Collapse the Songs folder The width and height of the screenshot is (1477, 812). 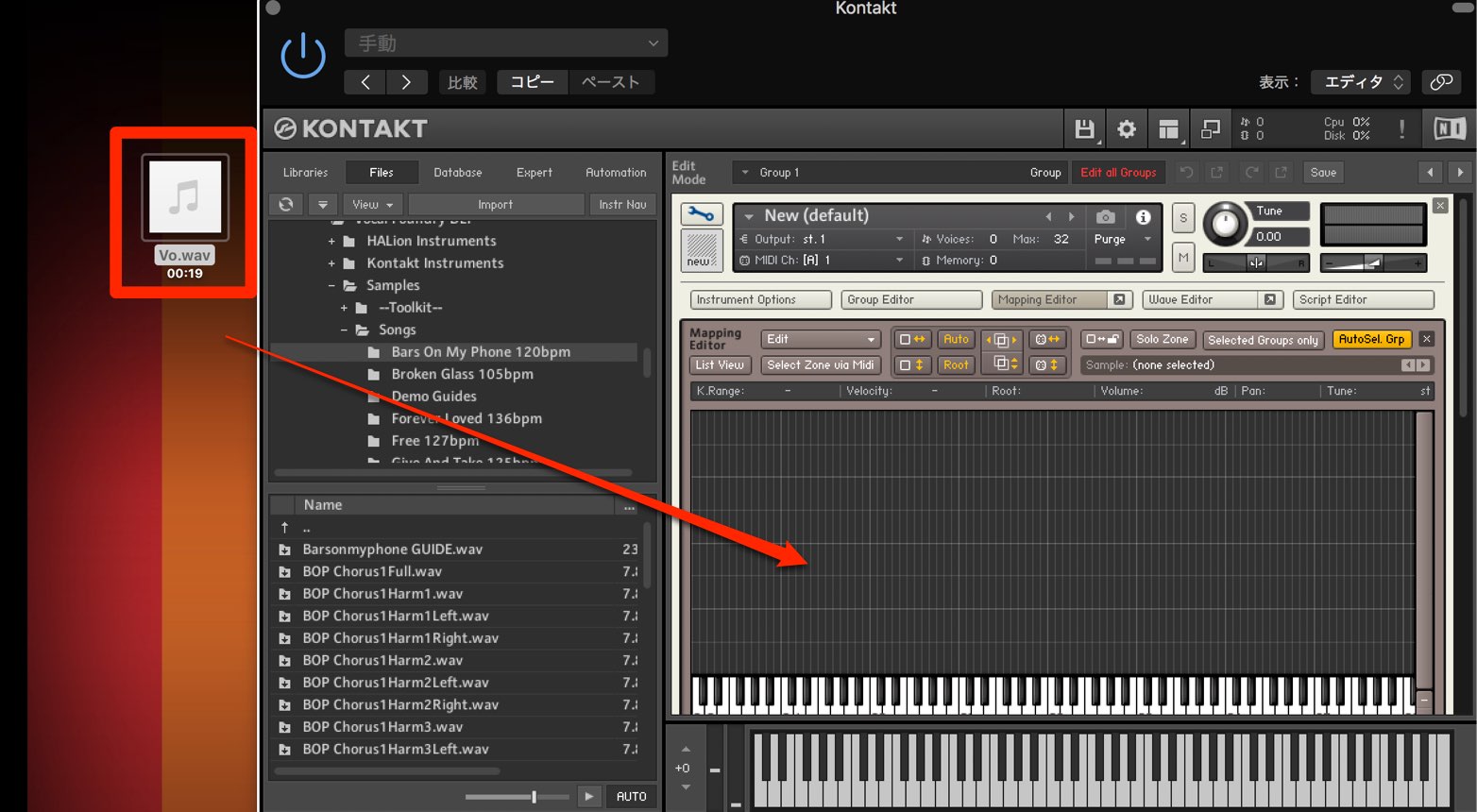344,330
